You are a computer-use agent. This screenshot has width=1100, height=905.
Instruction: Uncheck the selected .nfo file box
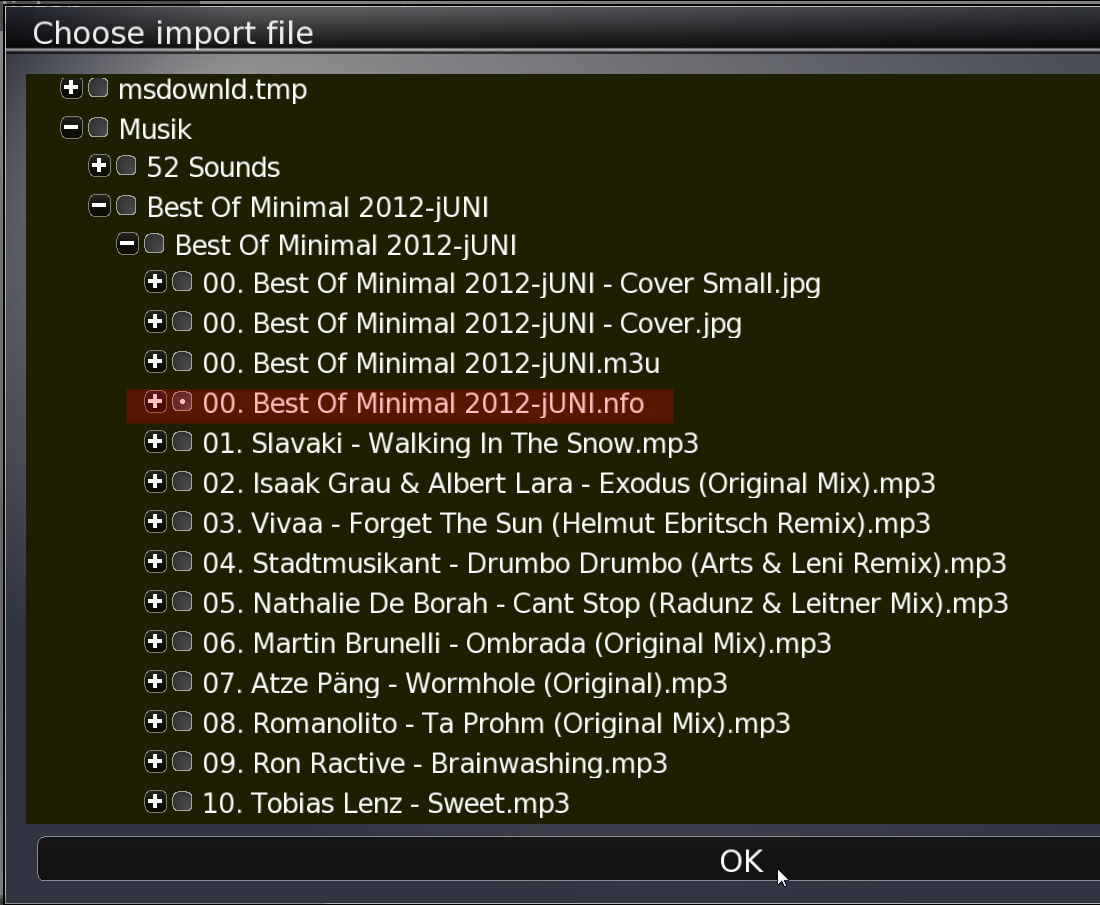click(182, 402)
